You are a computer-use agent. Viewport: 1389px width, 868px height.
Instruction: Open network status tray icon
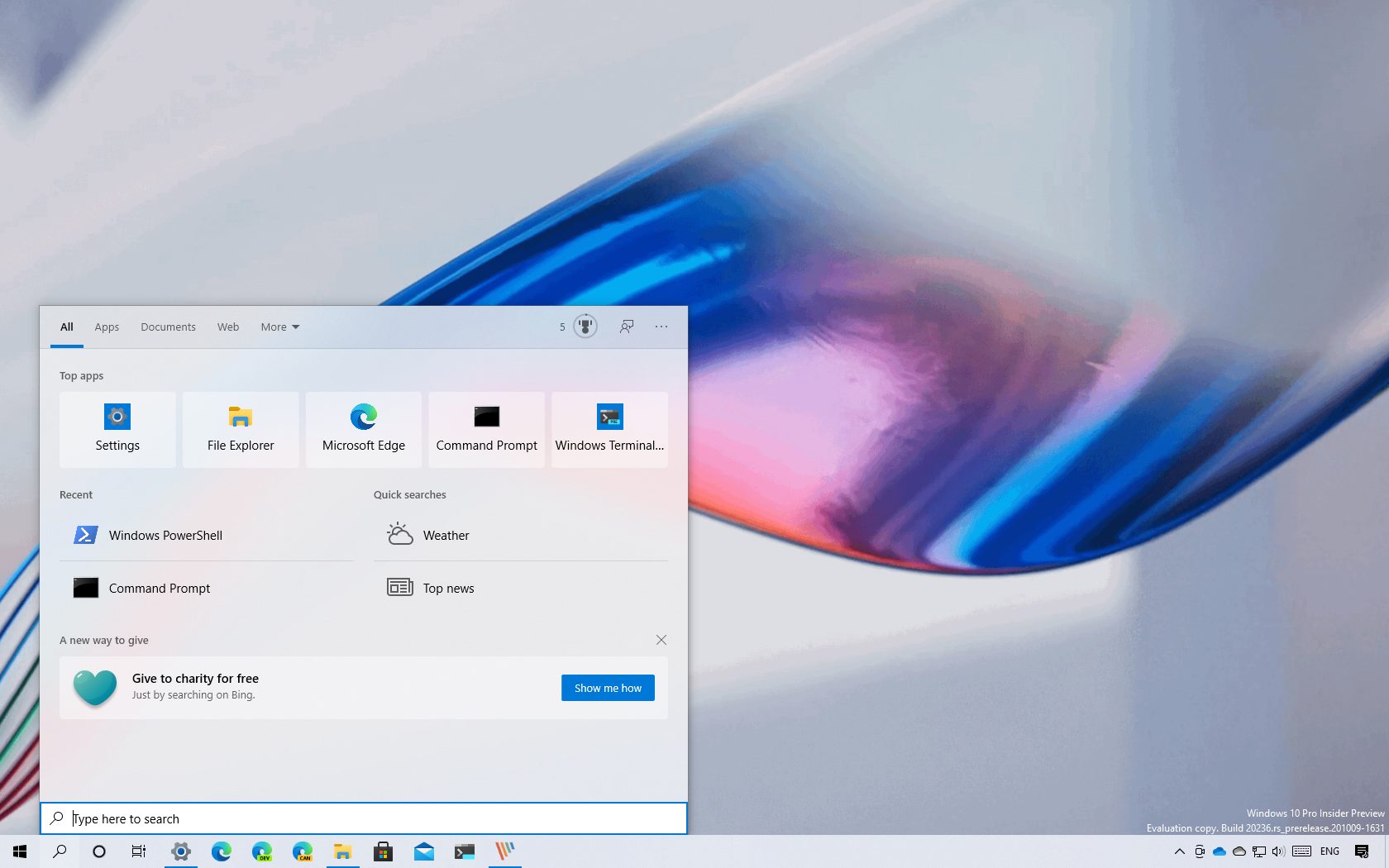tap(1259, 851)
